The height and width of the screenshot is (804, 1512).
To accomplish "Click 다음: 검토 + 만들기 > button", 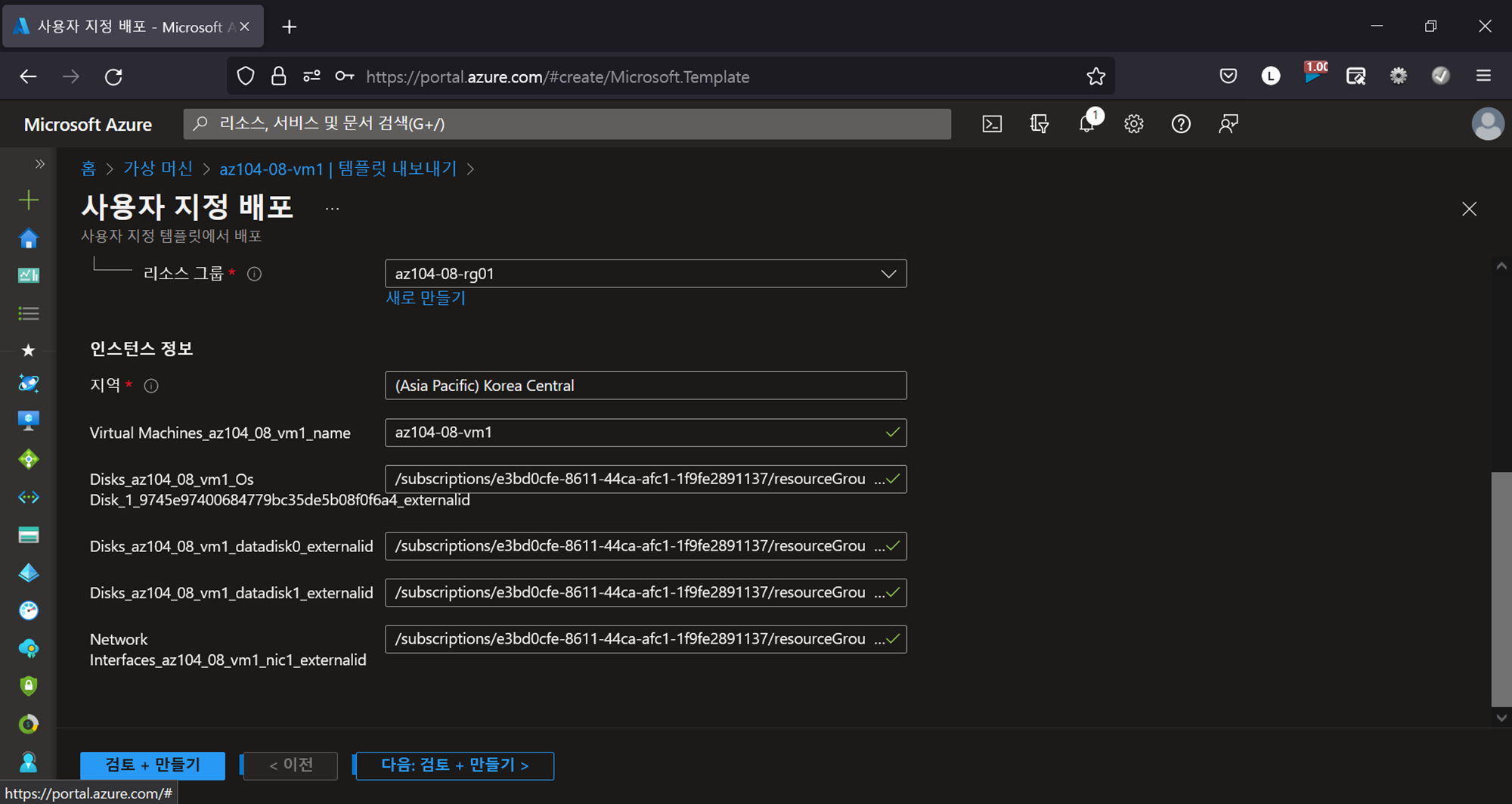I will tap(455, 765).
